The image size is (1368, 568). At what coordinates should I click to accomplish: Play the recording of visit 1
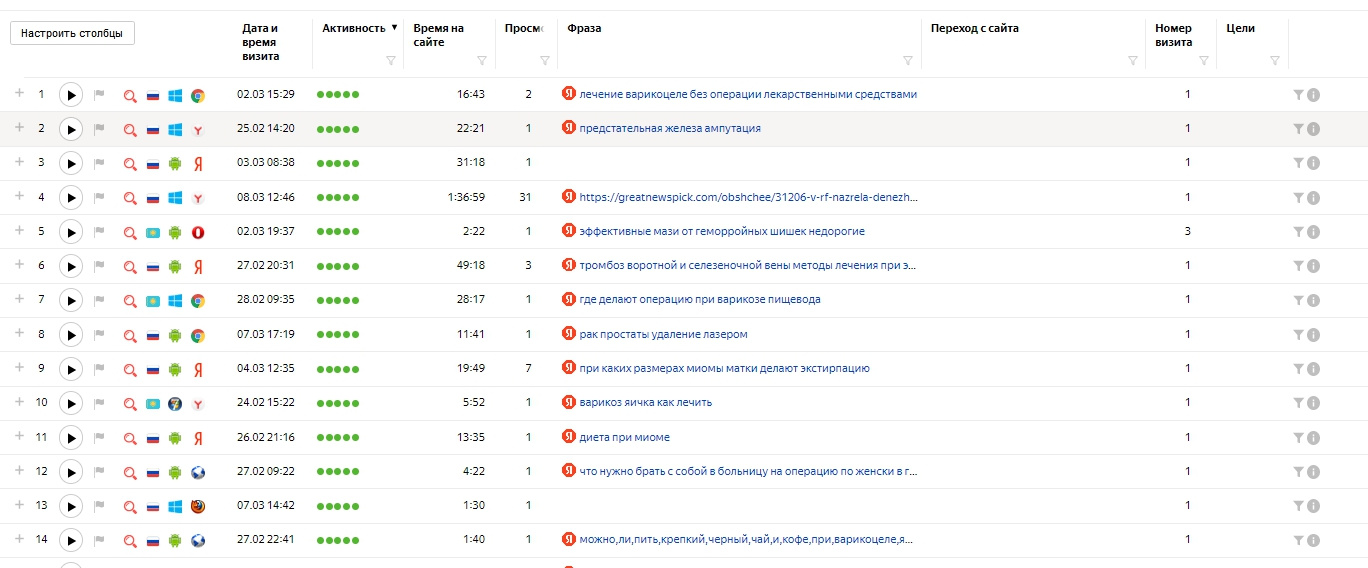click(70, 95)
